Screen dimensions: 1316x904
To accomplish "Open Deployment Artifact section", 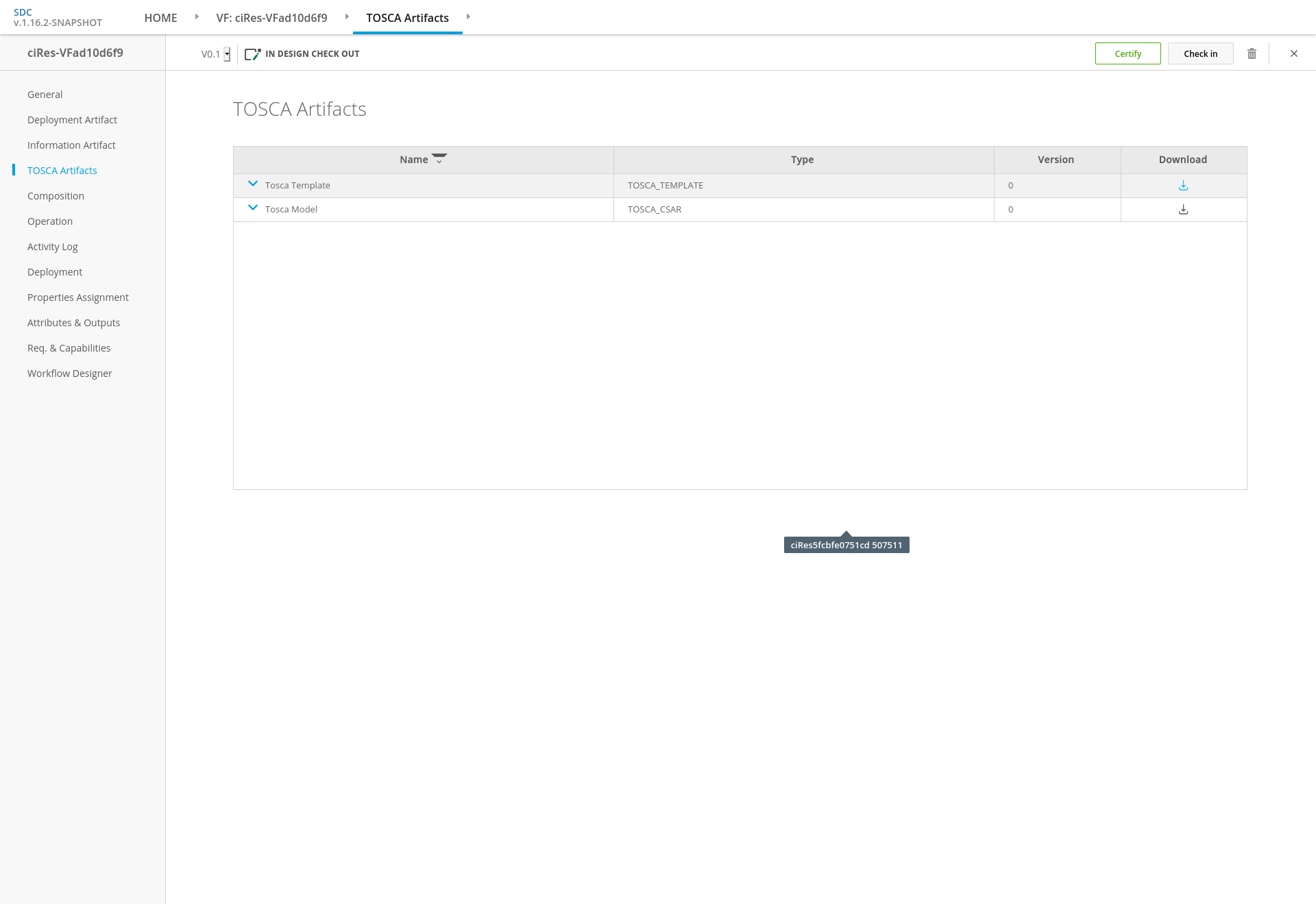I will click(x=72, y=120).
